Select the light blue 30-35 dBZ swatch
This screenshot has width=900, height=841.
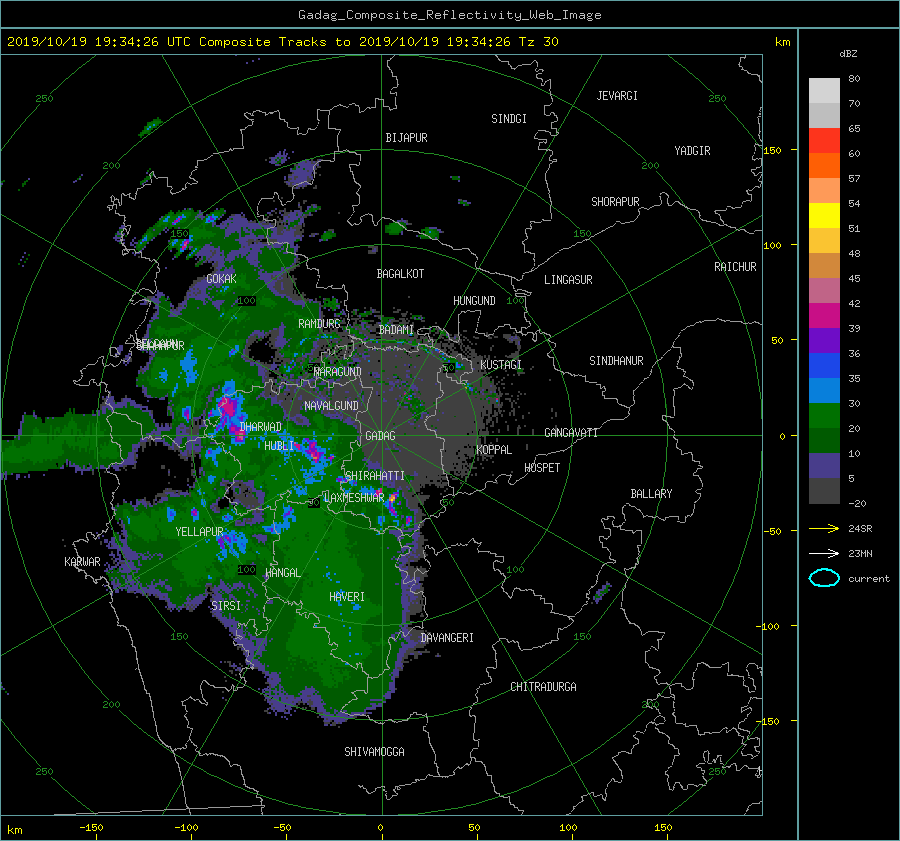[x=824, y=390]
